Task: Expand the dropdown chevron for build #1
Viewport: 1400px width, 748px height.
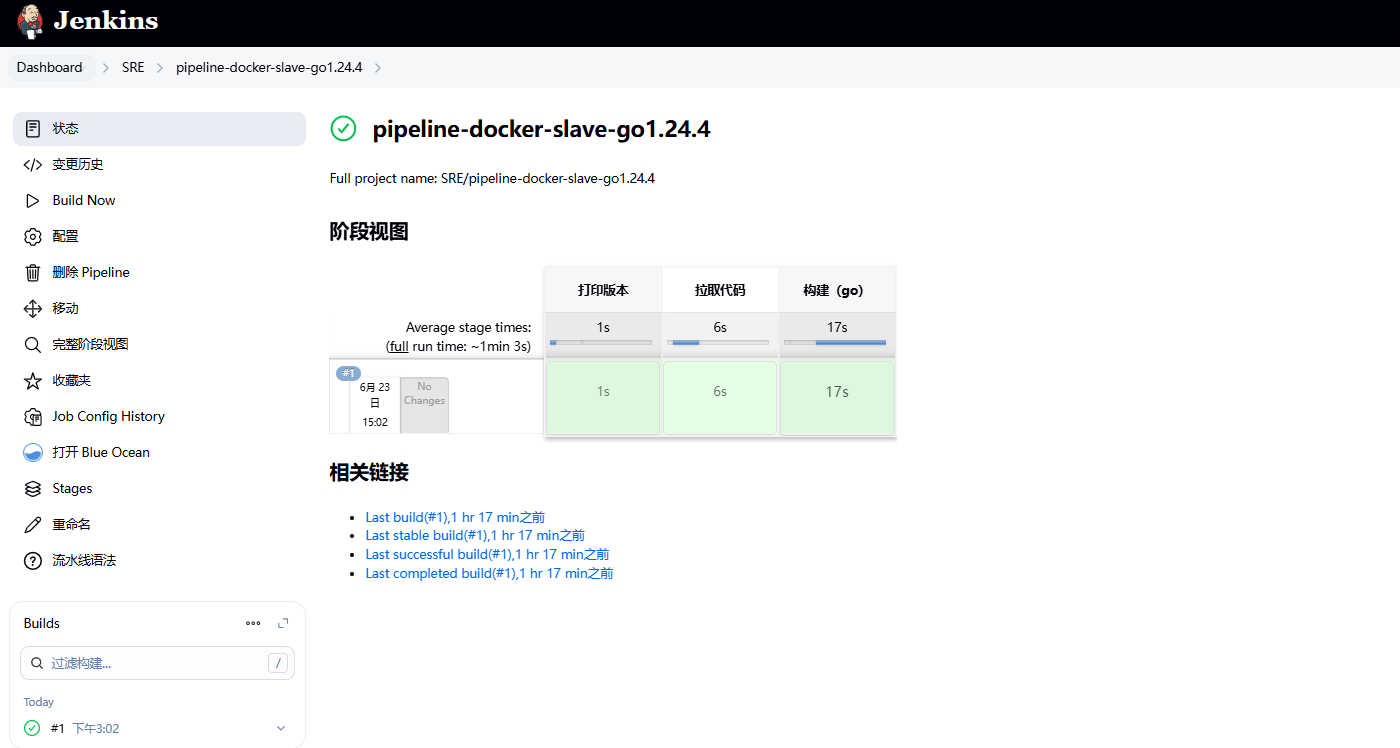Action: click(x=281, y=728)
